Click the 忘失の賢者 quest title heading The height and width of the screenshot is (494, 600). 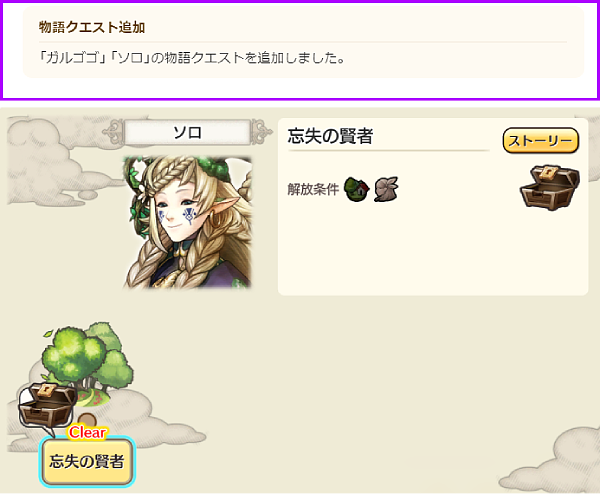pyautogui.click(x=330, y=136)
